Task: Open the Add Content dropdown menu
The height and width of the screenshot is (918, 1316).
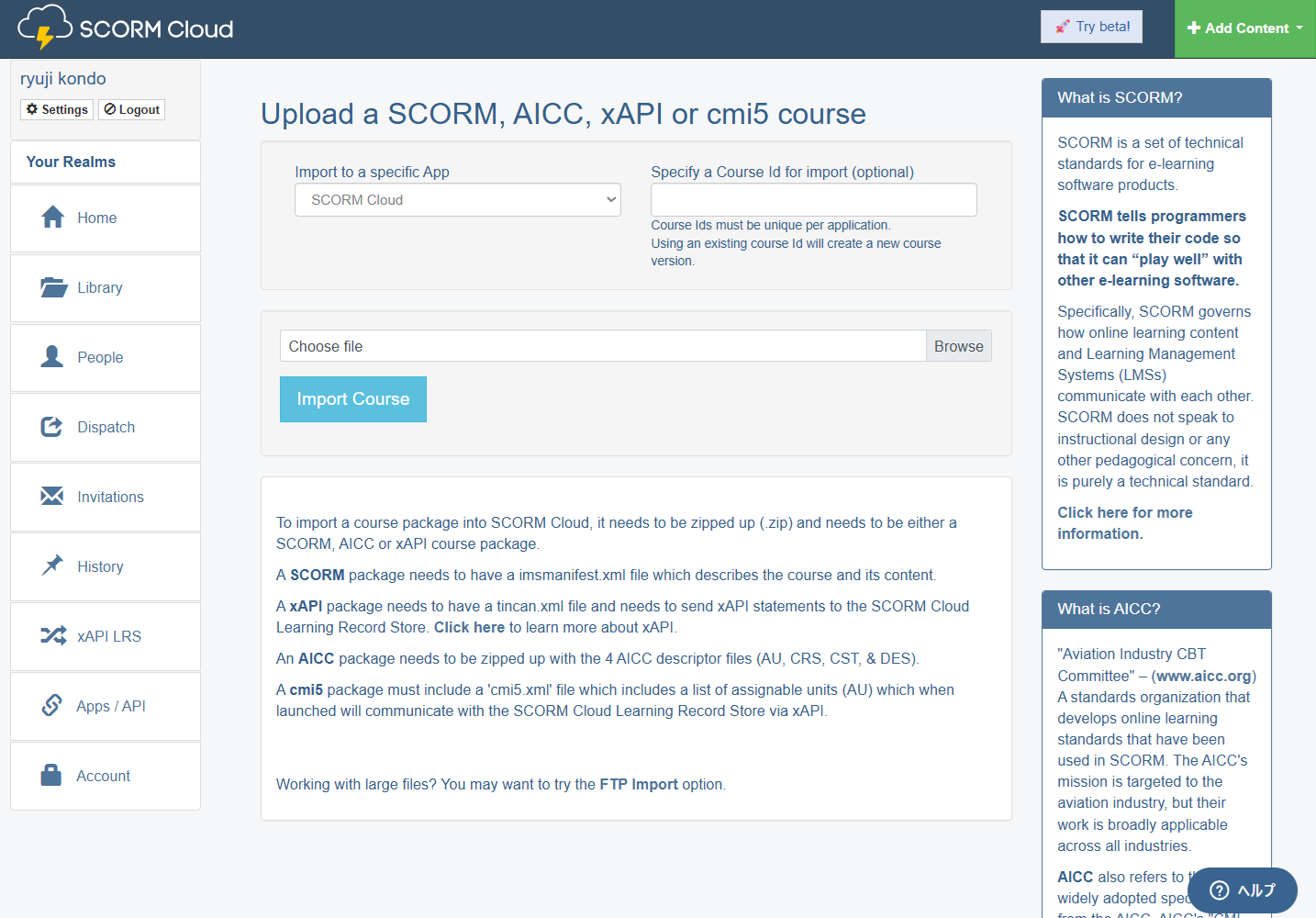Action: [1244, 28]
